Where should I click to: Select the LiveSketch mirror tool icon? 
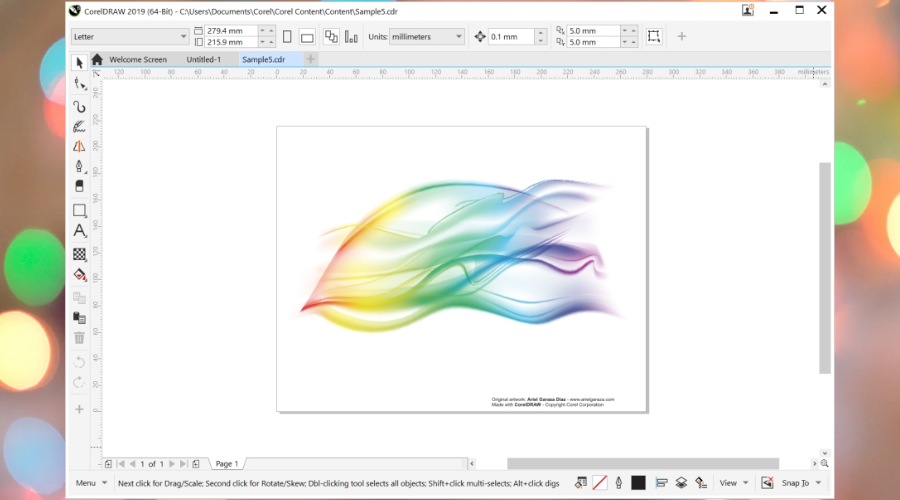pos(79,146)
